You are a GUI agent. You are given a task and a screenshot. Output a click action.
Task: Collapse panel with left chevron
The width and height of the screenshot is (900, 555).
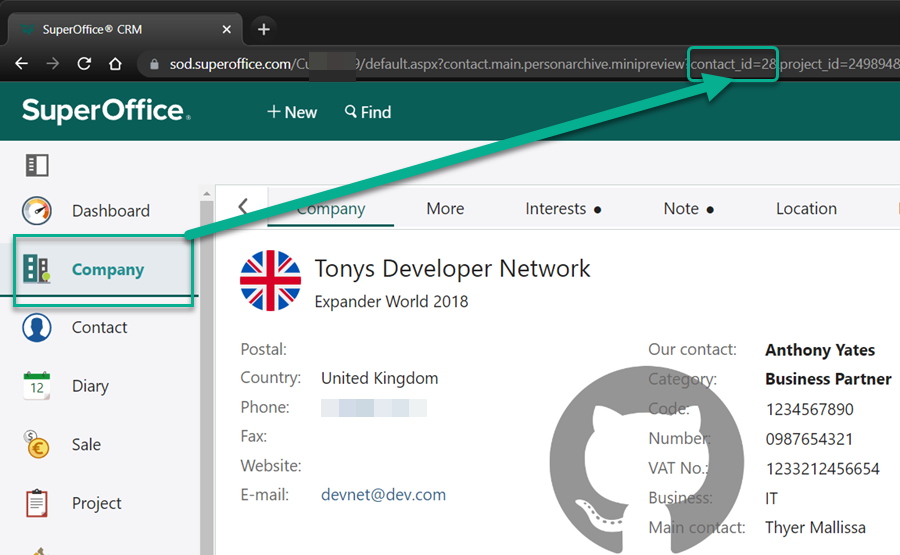[243, 206]
